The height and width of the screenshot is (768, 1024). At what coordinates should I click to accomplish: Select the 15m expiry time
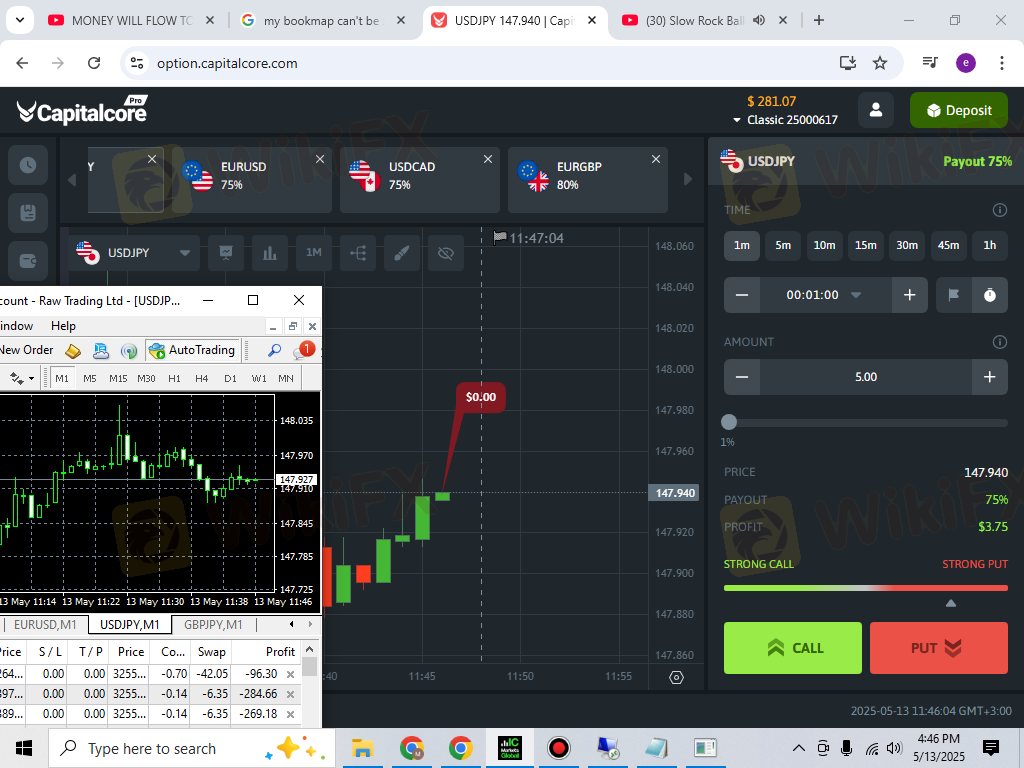(866, 246)
